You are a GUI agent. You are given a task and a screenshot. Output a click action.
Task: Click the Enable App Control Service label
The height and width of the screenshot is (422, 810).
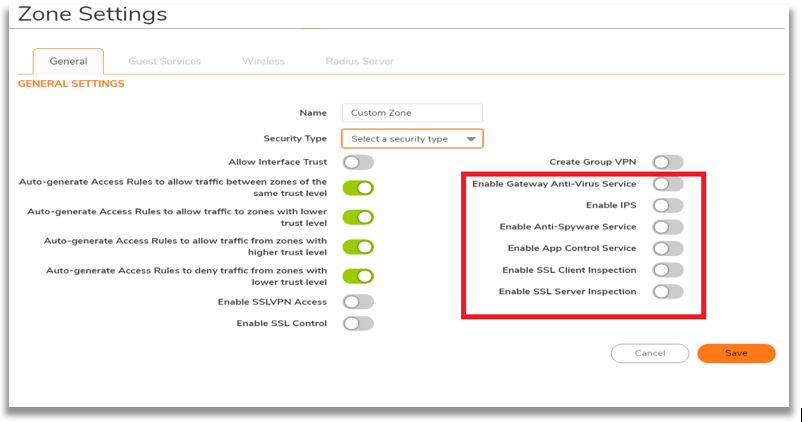tap(572, 248)
